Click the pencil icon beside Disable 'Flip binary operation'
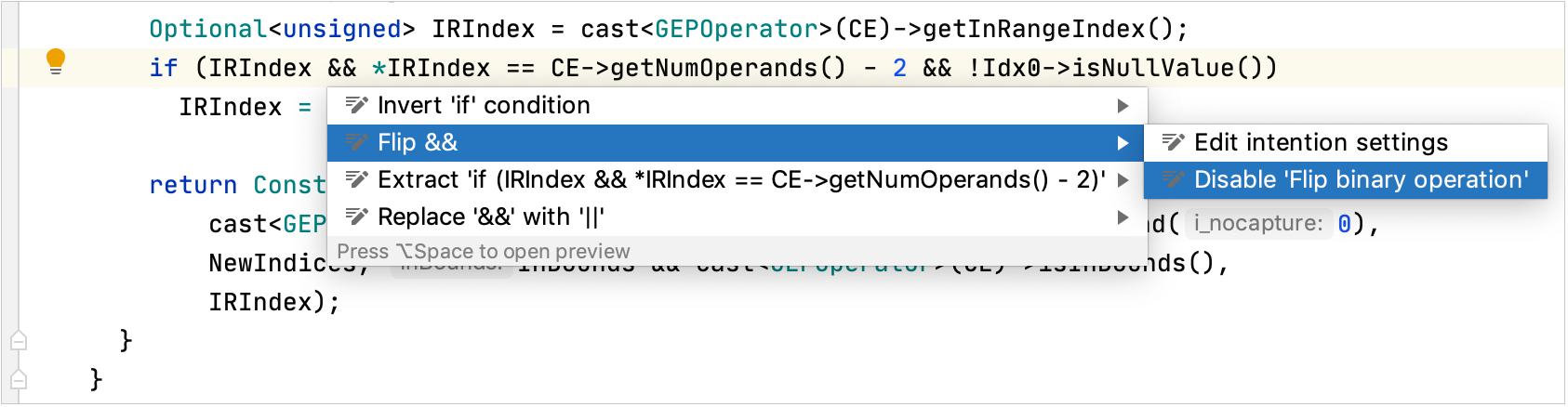Screen dimensions: 1568x407 1173,180
